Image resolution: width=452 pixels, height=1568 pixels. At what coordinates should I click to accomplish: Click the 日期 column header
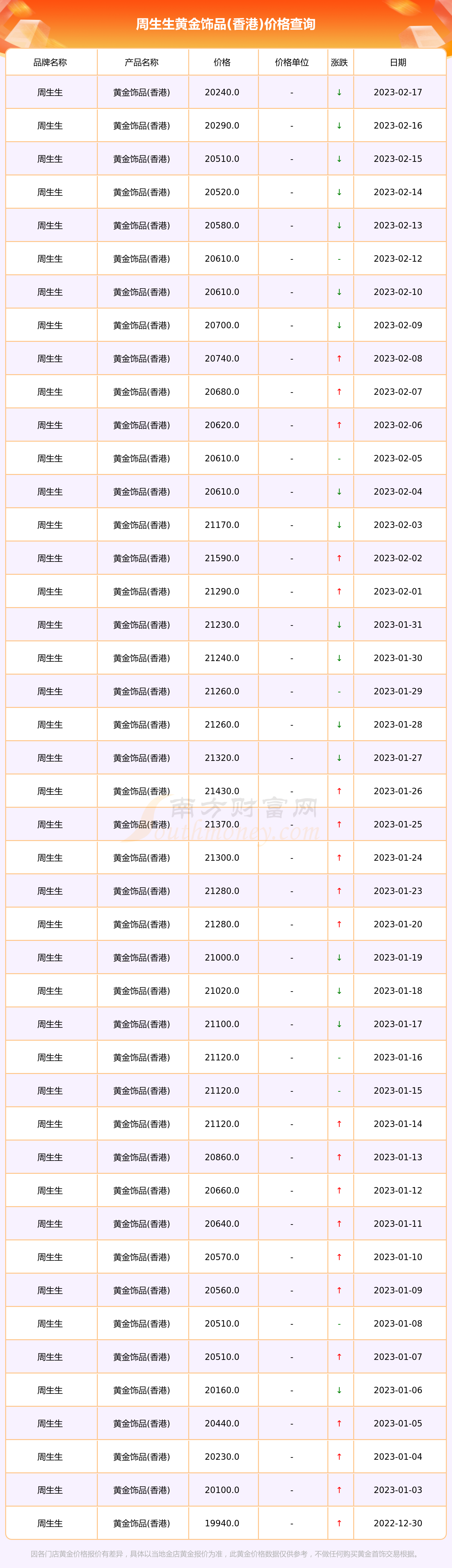click(398, 62)
